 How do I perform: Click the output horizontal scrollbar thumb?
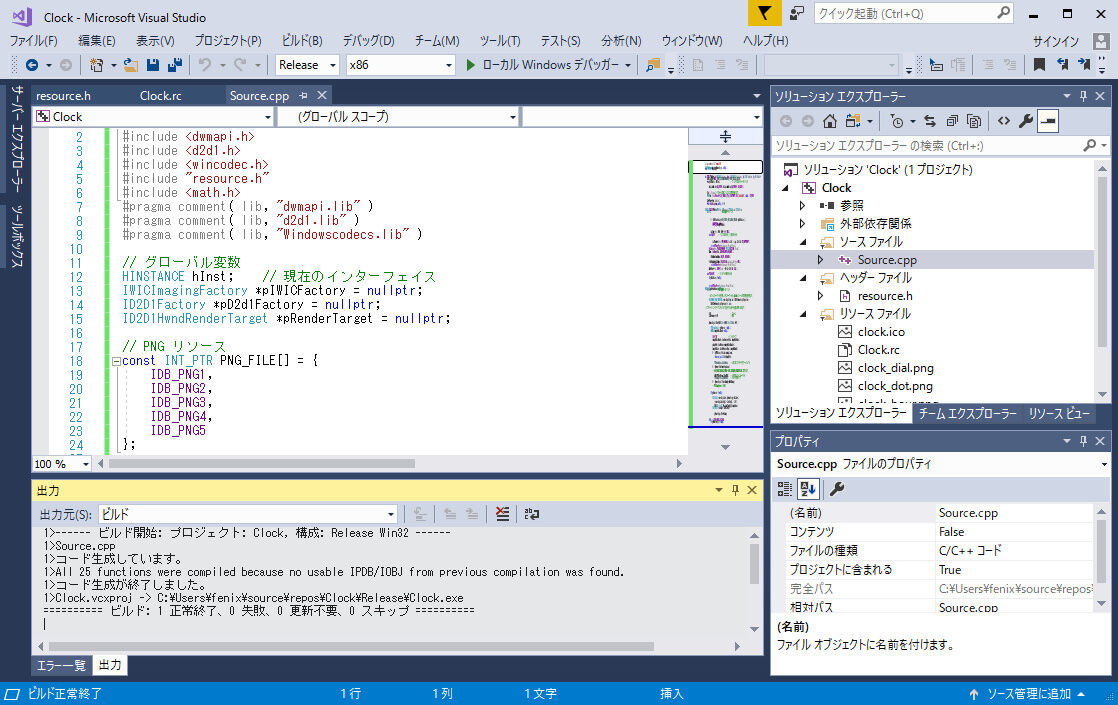tap(351, 647)
